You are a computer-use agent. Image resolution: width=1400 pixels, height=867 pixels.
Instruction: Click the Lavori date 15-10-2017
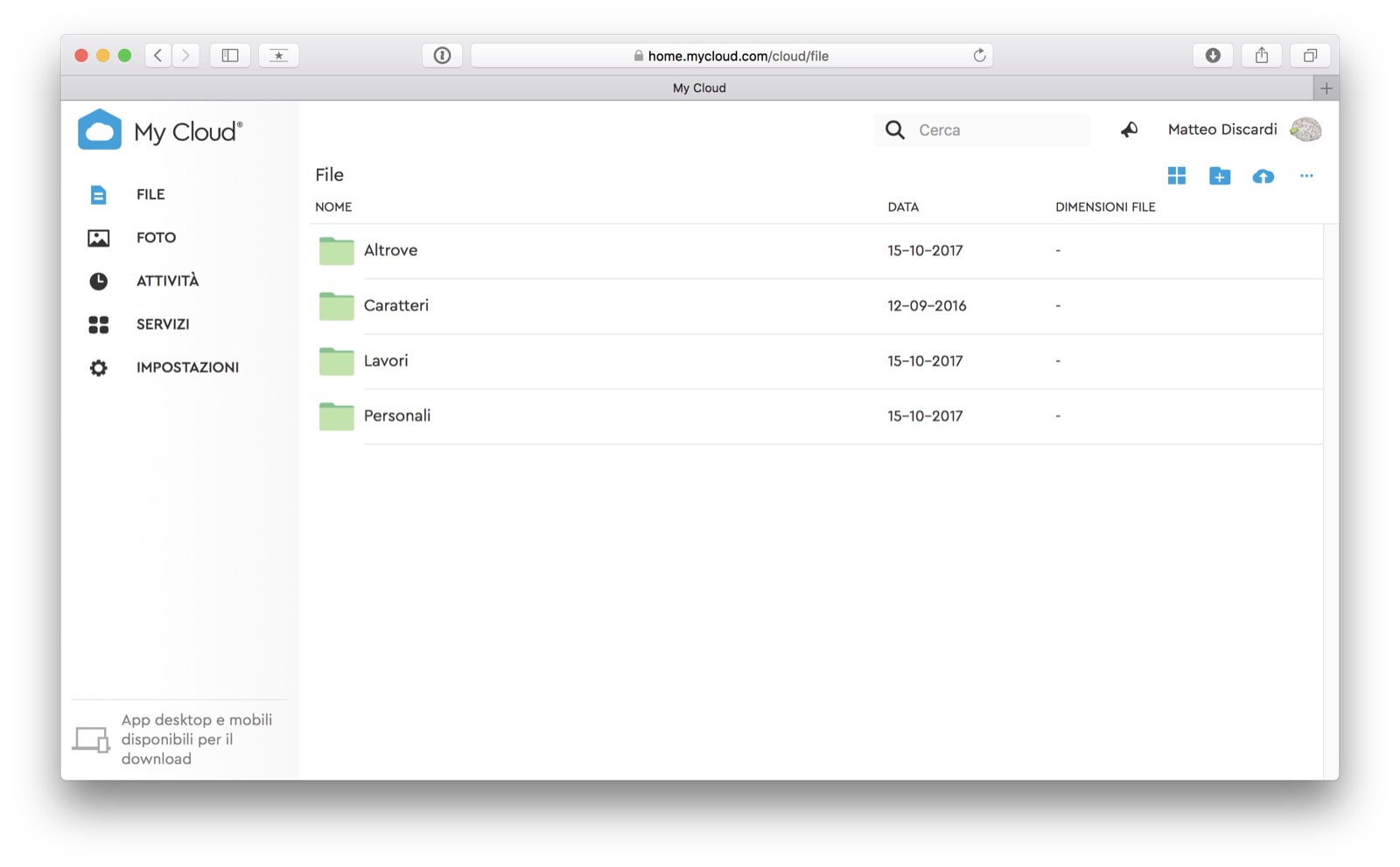coord(925,360)
